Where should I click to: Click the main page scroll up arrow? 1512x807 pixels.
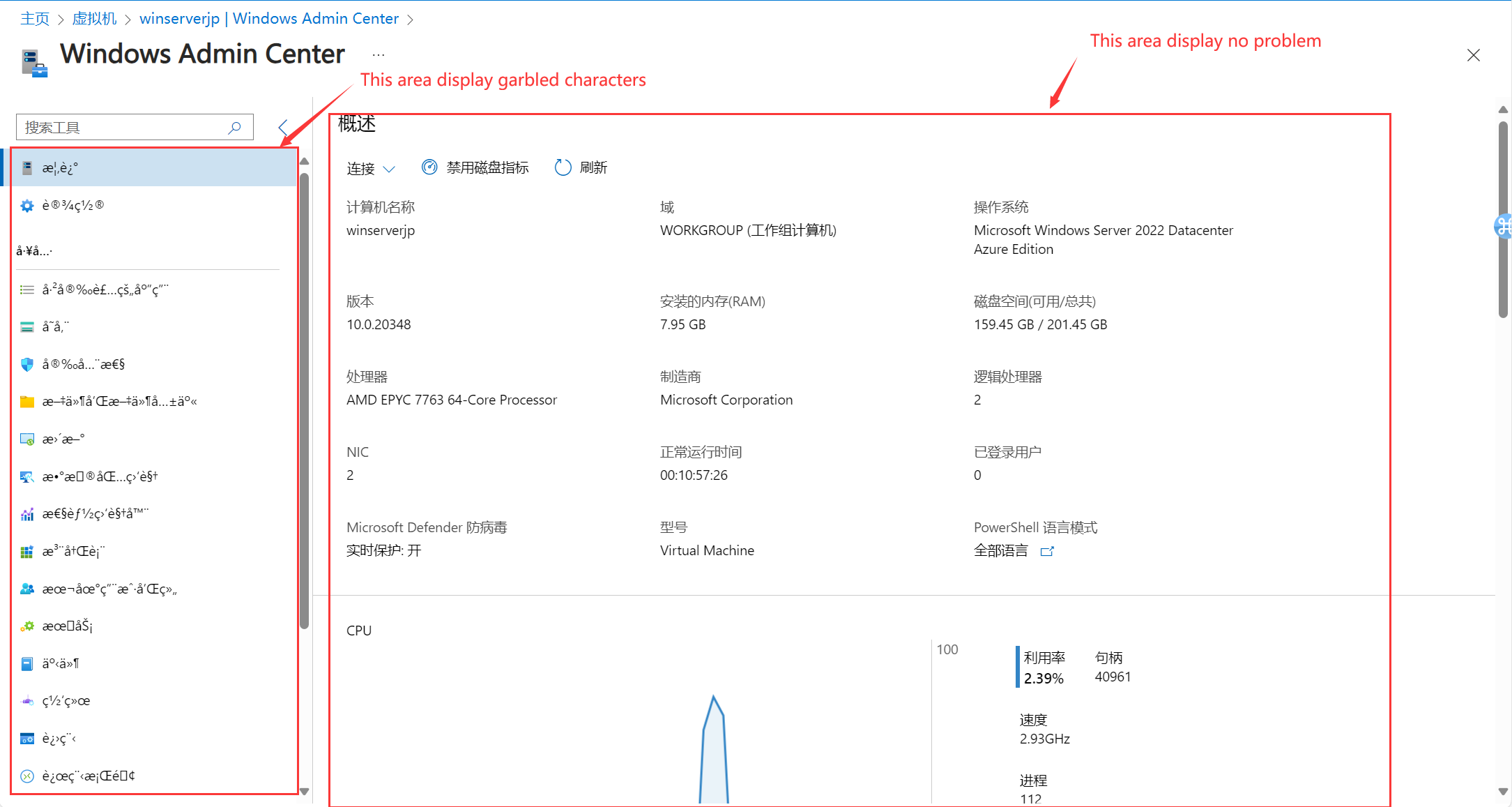pos(1504,110)
